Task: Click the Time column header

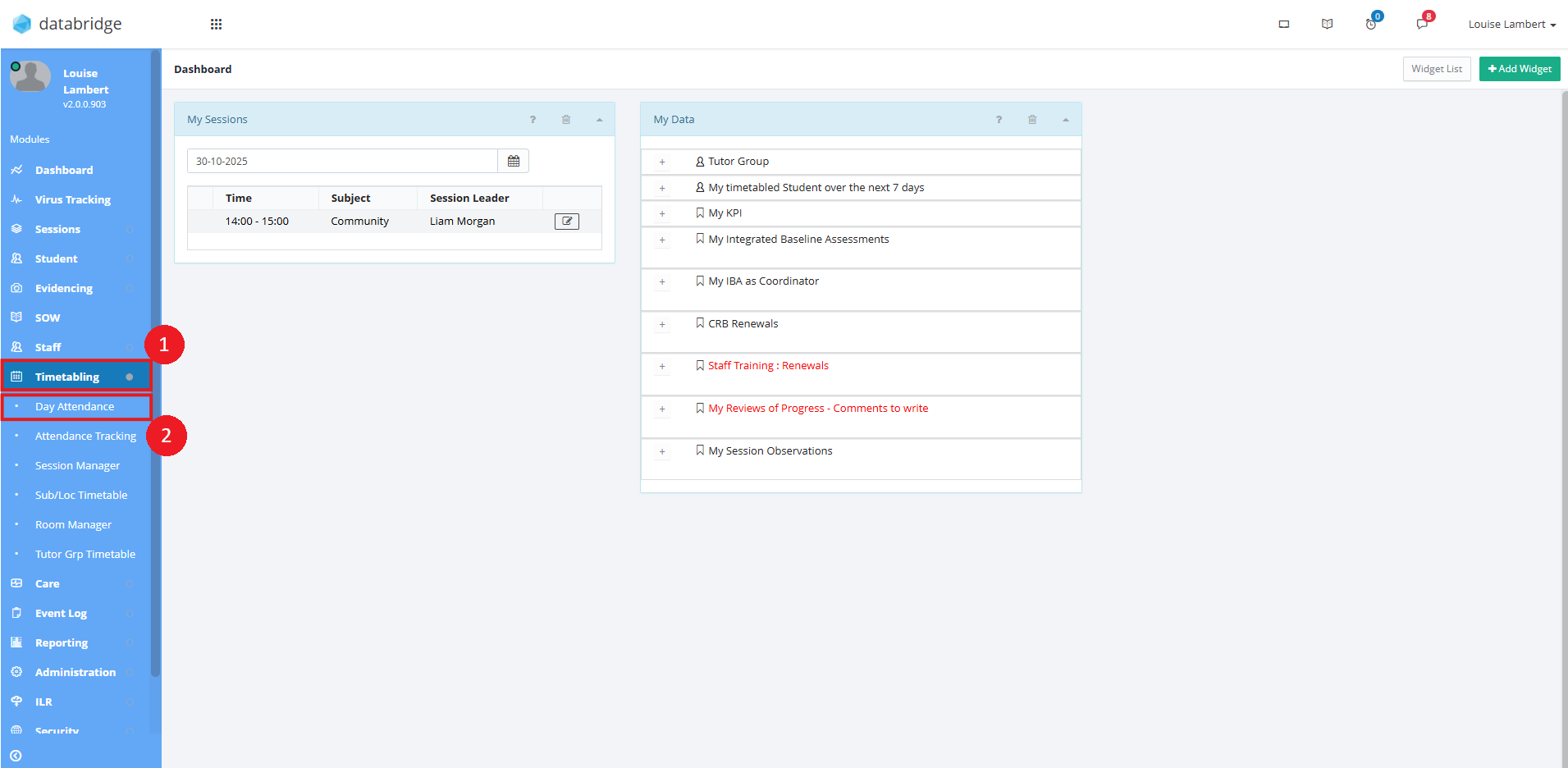Action: [239, 198]
